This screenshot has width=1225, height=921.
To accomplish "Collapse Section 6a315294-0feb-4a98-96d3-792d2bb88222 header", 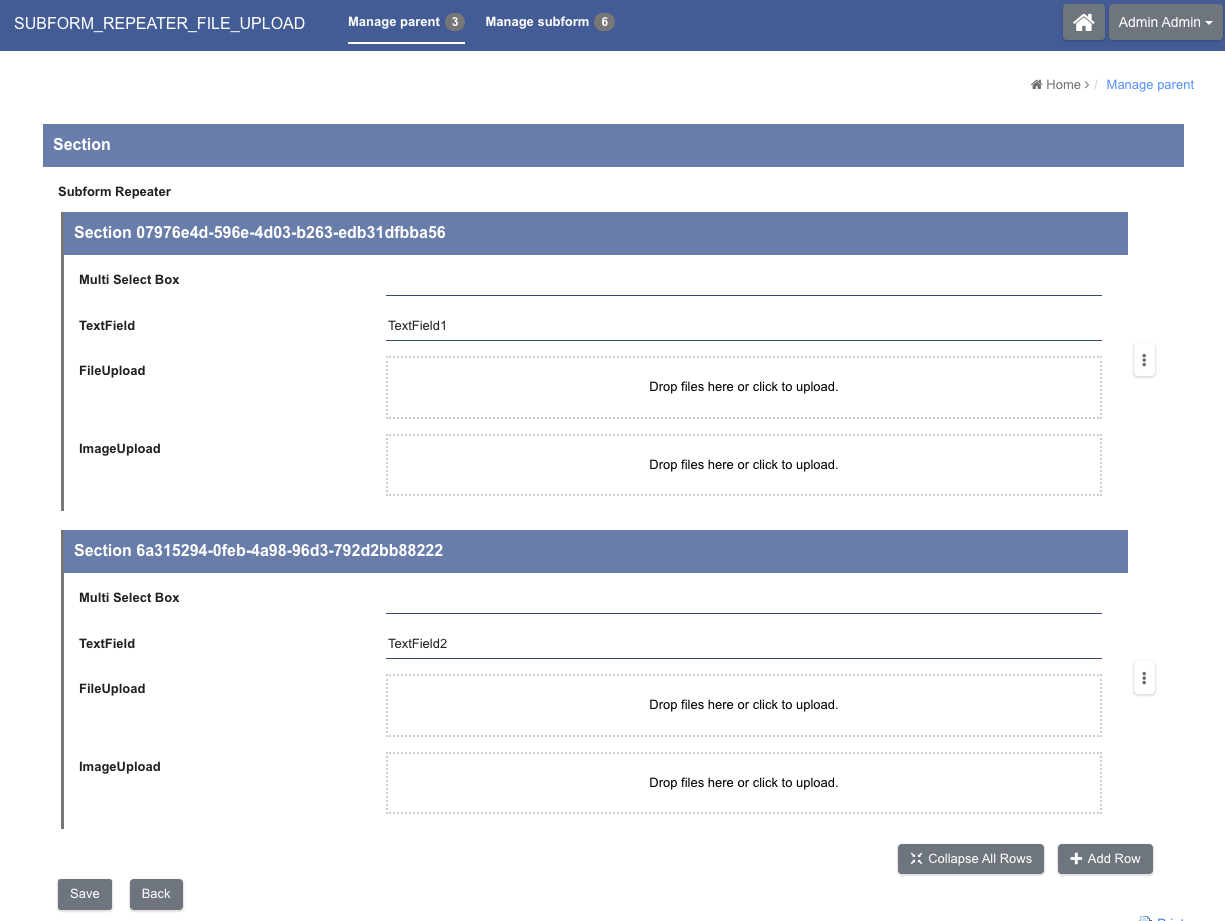I will [x=595, y=551].
